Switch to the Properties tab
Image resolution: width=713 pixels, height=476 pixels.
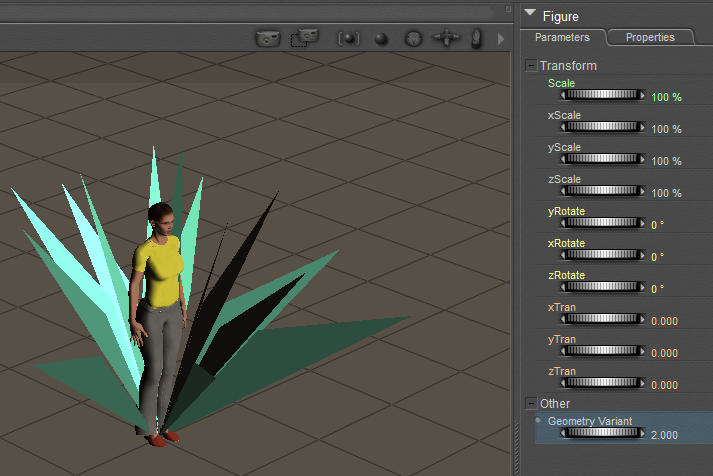(650, 37)
